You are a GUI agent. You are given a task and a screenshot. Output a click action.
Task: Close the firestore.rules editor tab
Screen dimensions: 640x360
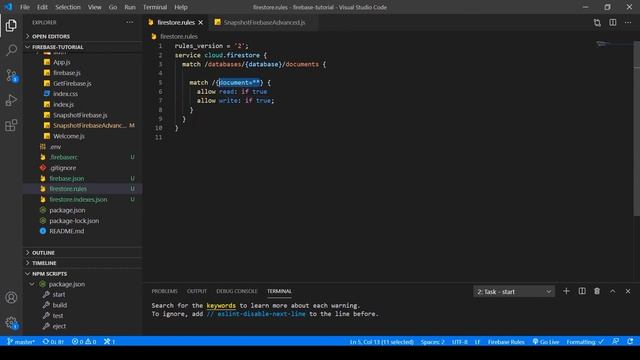tap(200, 22)
